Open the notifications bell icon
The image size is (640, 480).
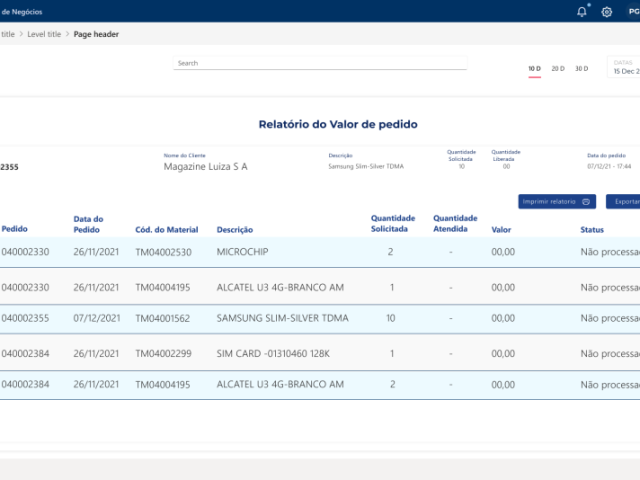pos(582,11)
